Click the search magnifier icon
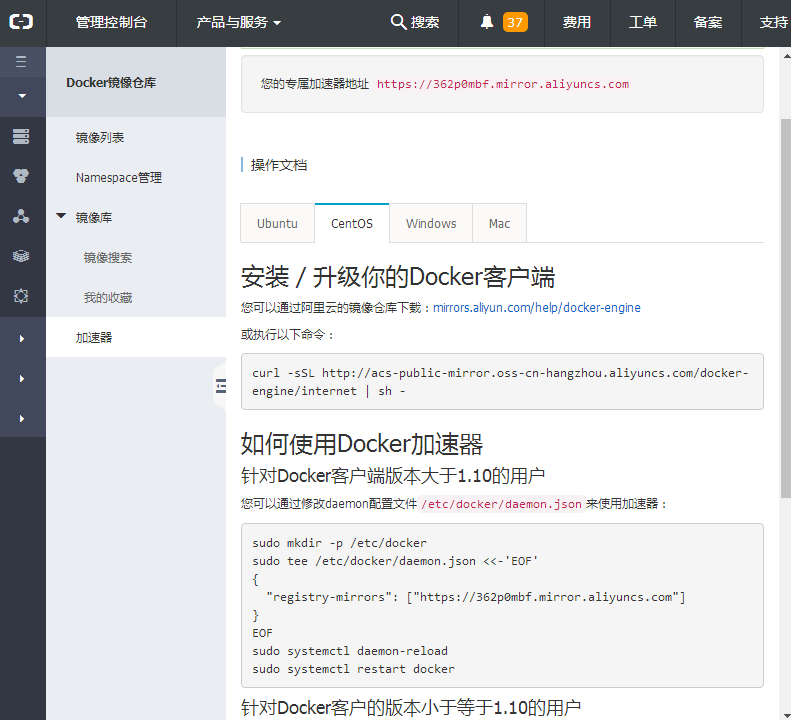The height and width of the screenshot is (720, 791). pos(398,22)
